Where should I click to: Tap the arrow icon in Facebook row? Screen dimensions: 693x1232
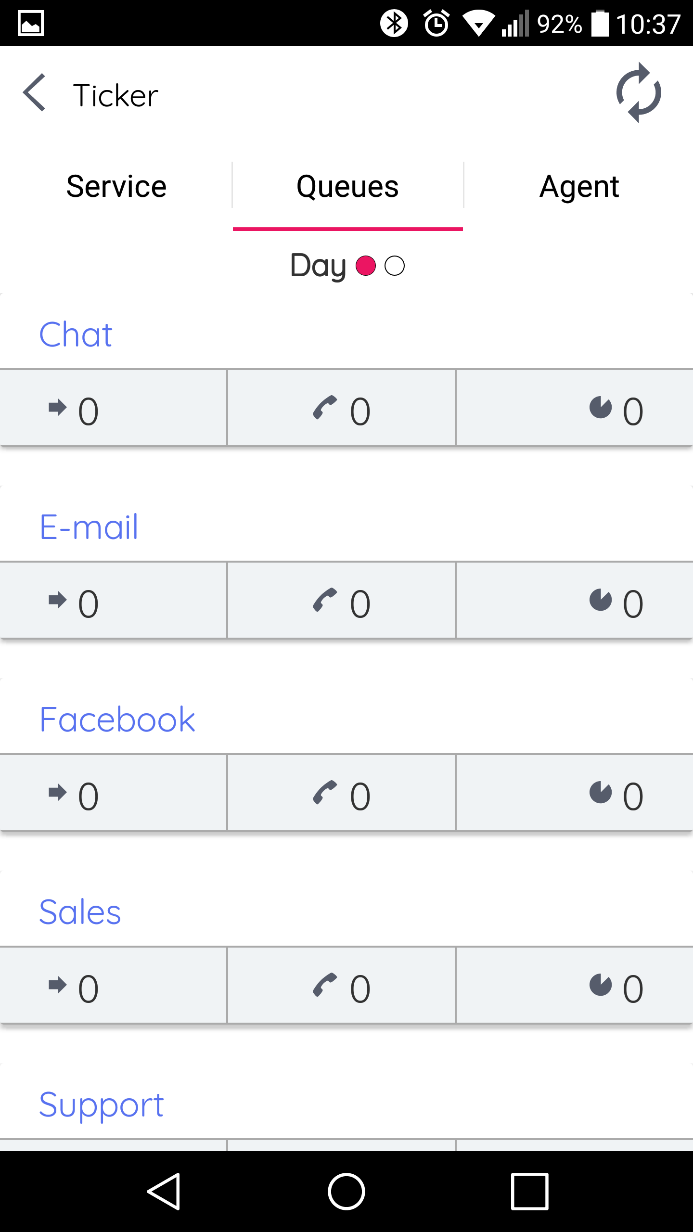tap(58, 792)
